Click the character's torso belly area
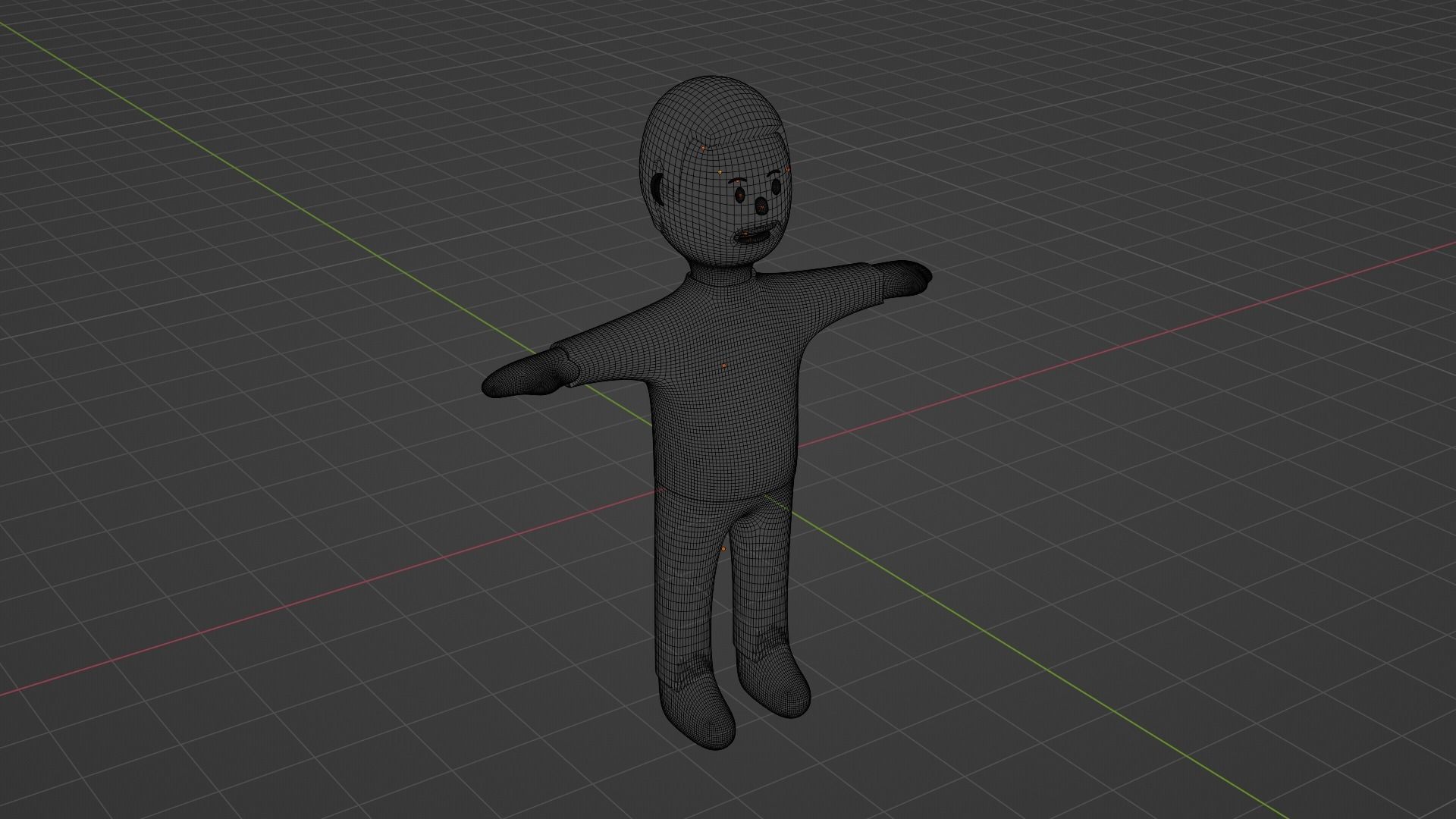Image resolution: width=1456 pixels, height=819 pixels. coord(724,440)
